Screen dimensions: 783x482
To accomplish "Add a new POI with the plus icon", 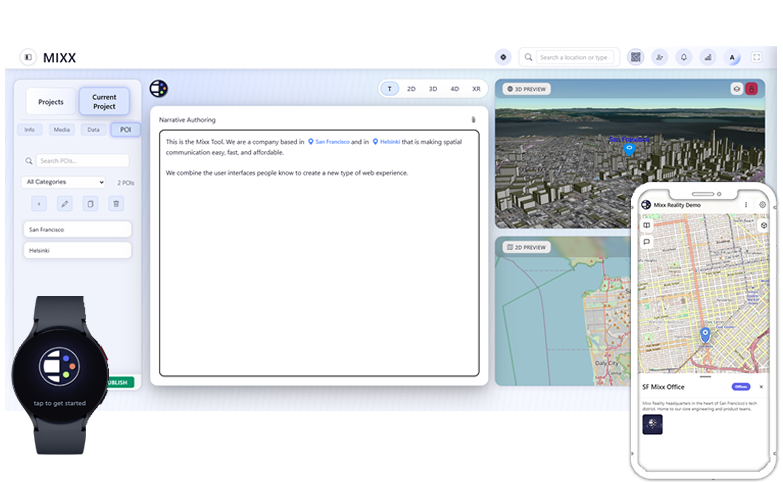I will (x=39, y=203).
